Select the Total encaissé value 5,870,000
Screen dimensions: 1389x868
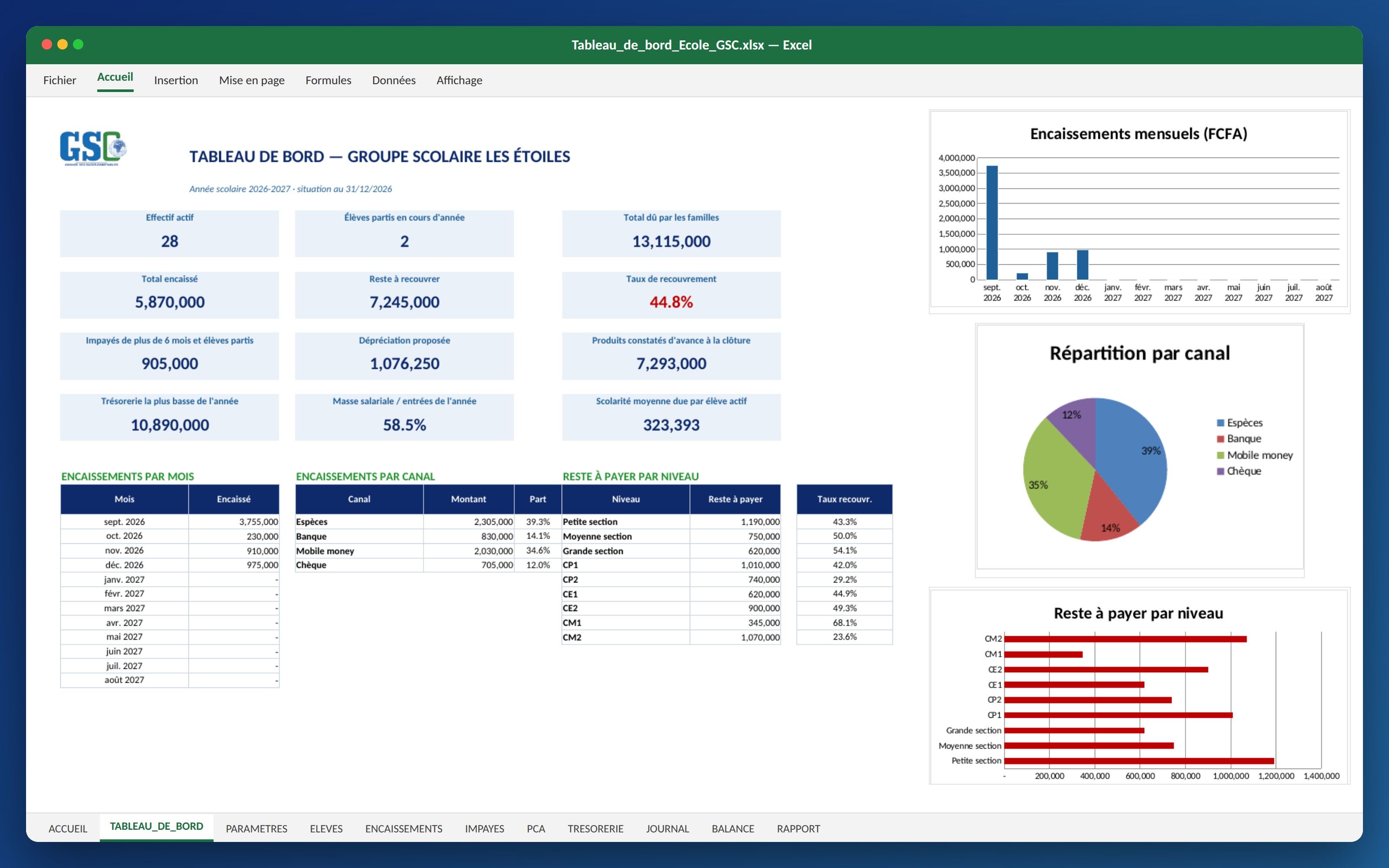click(x=170, y=302)
